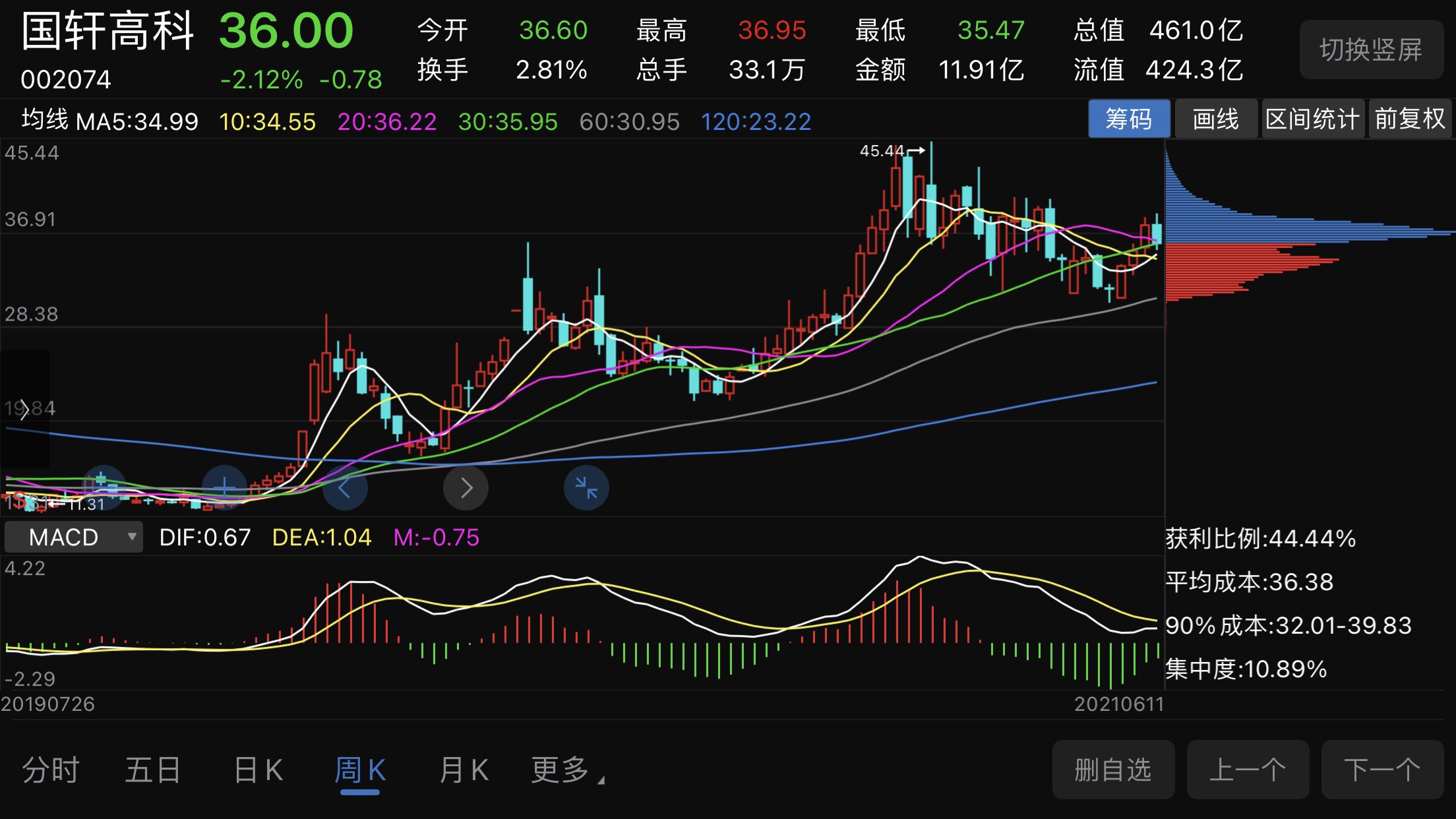Tap the start date 20190726 label
This screenshot has width=1456, height=819.
pos(47,704)
